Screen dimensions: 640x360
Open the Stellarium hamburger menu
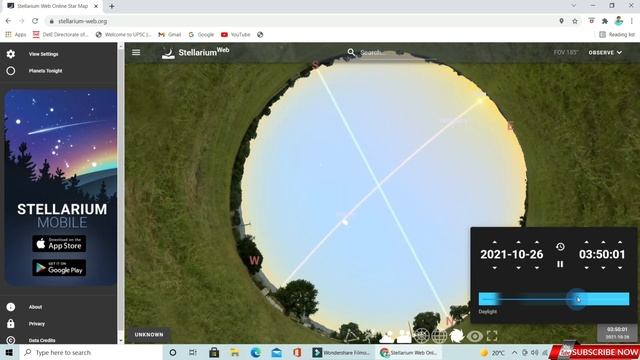pyautogui.click(x=136, y=52)
